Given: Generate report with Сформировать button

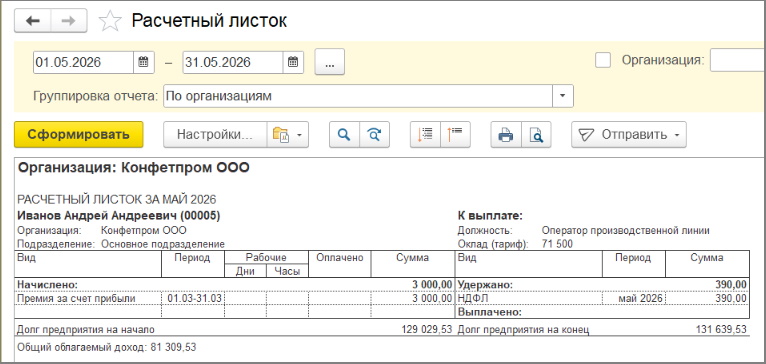Looking at the screenshot, I should coord(79,134).
